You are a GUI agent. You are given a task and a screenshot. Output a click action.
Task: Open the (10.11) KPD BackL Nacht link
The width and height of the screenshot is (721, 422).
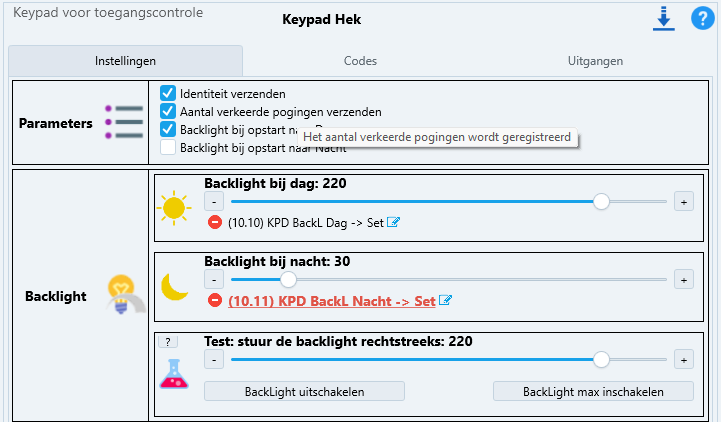[x=332, y=301]
